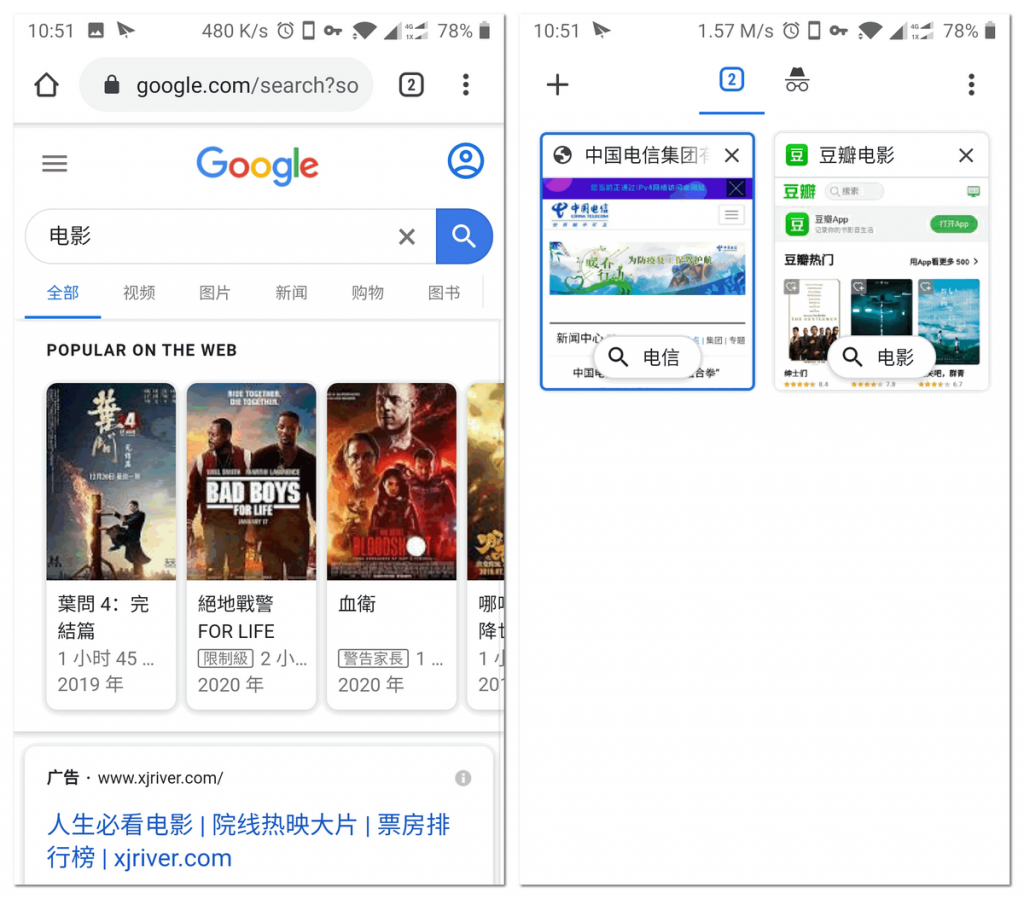This screenshot has width=1024, height=899.
Task: Tap the 限制級 rating badge
Action: 225,658
